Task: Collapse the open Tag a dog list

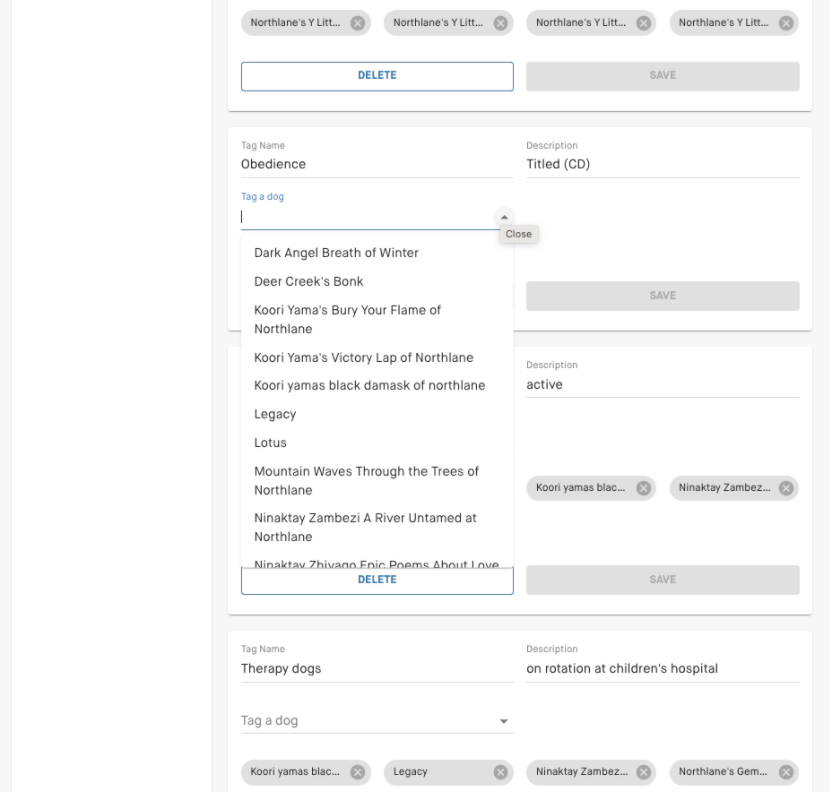Action: 504,217
